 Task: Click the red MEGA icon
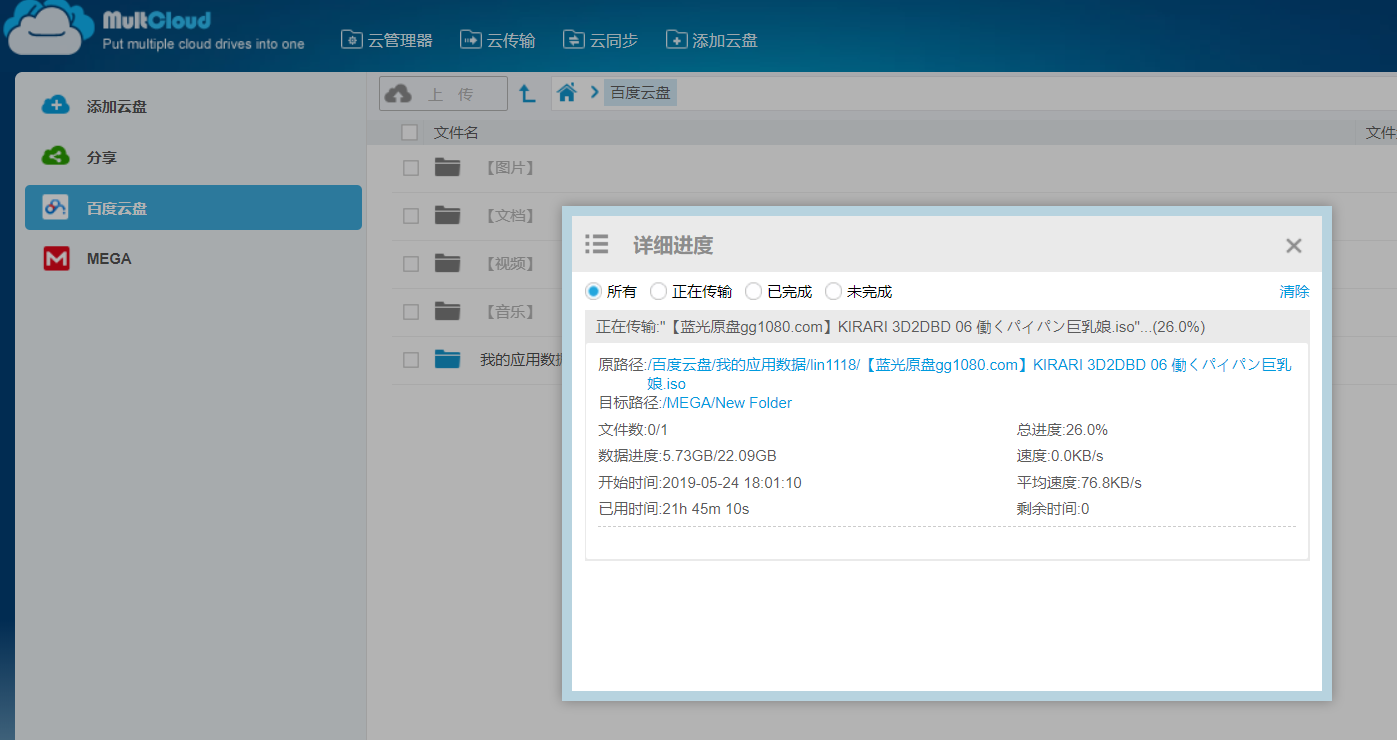click(56, 259)
